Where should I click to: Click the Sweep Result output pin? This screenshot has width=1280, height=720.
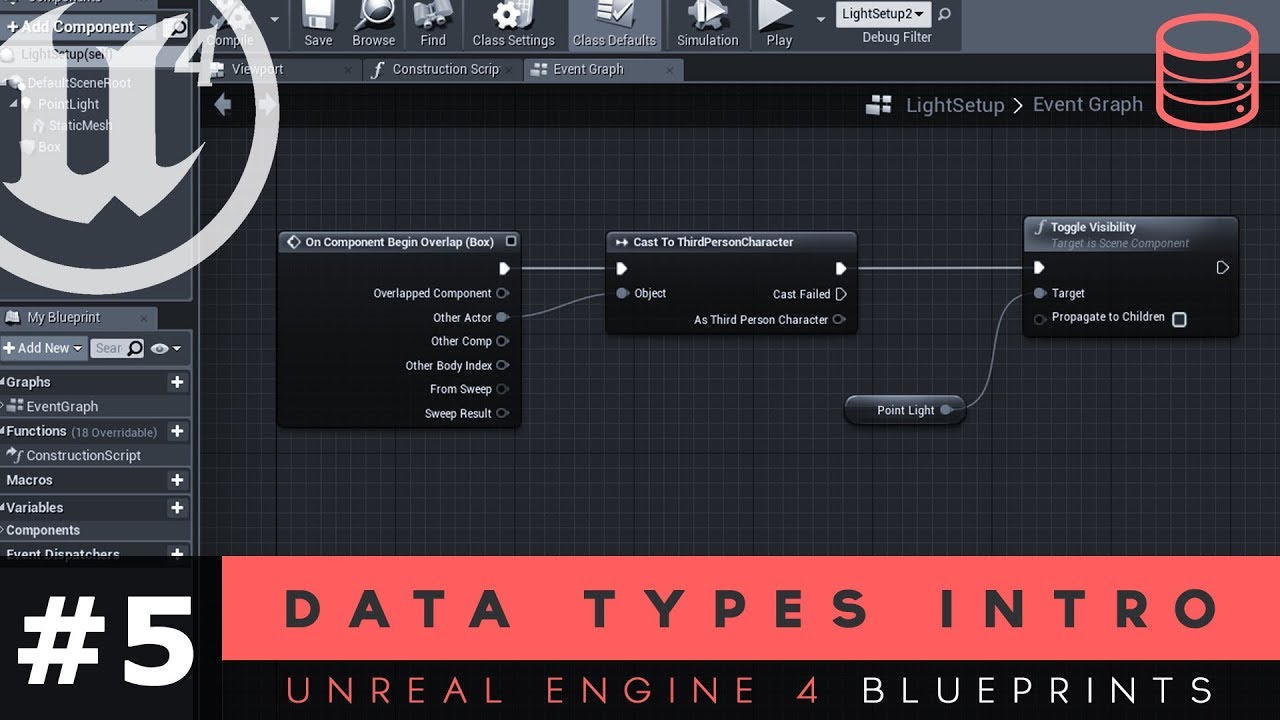(x=502, y=413)
